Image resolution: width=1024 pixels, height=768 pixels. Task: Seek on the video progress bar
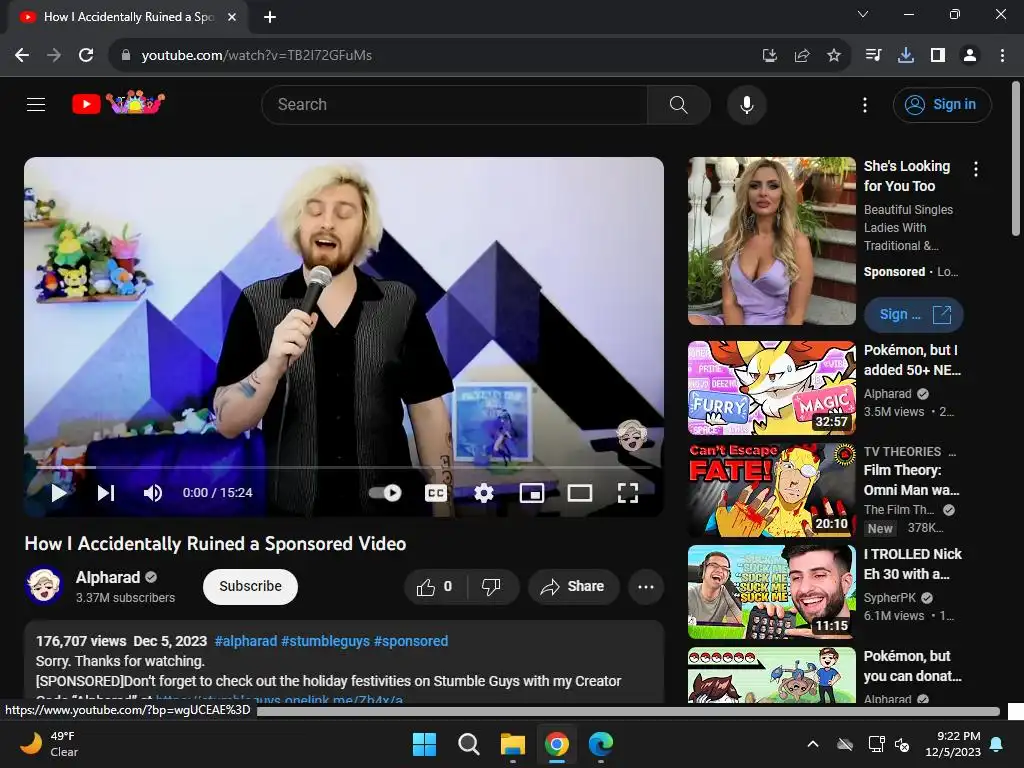coord(344,468)
